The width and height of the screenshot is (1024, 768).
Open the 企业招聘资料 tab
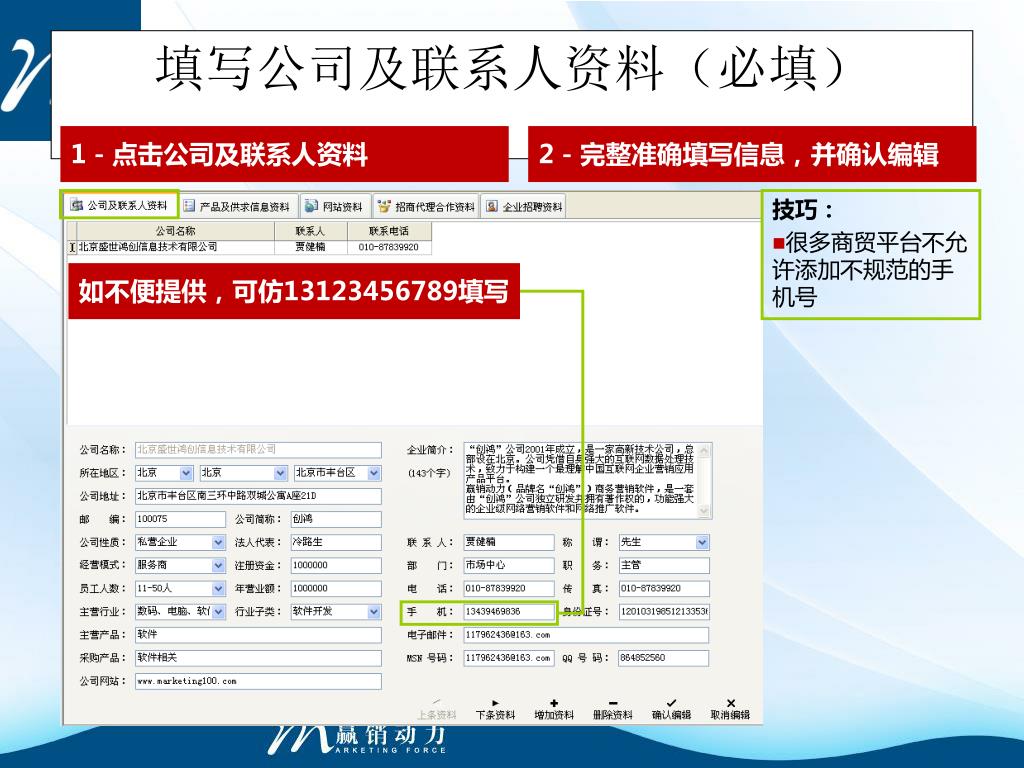pyautogui.click(x=524, y=206)
